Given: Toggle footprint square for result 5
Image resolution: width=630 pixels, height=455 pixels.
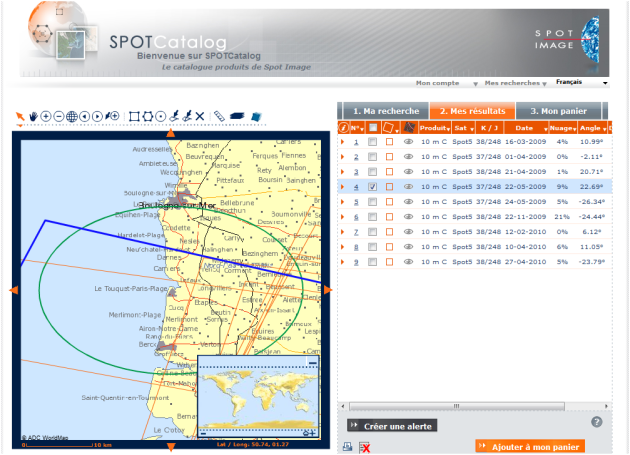Looking at the screenshot, I should click(389, 202).
